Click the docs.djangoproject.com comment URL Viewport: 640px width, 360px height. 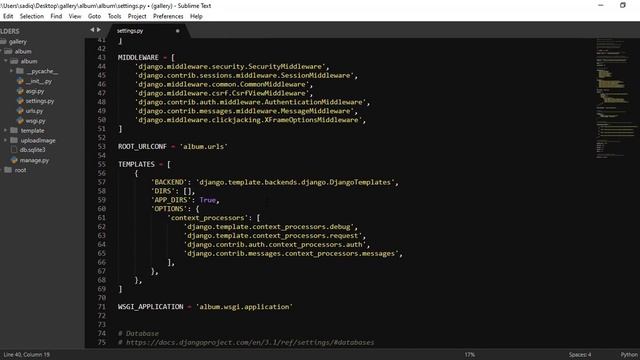coord(250,342)
